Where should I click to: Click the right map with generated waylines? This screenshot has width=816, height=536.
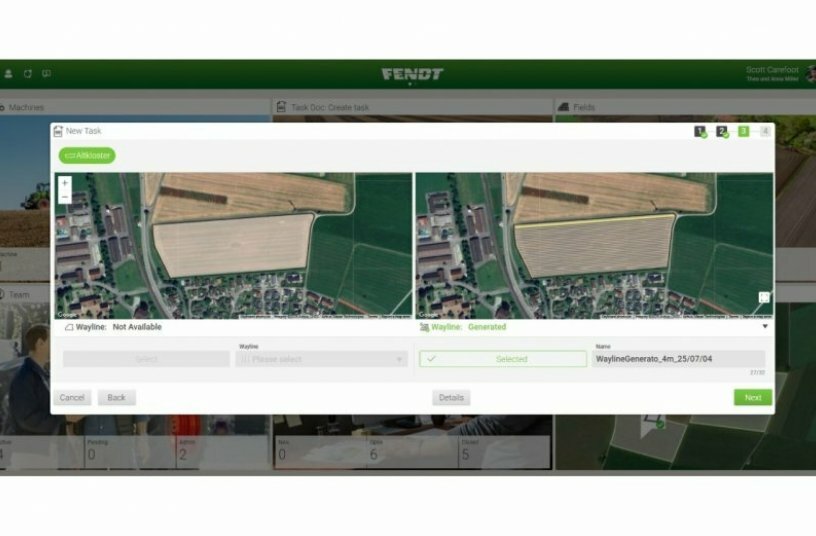[x=594, y=246]
